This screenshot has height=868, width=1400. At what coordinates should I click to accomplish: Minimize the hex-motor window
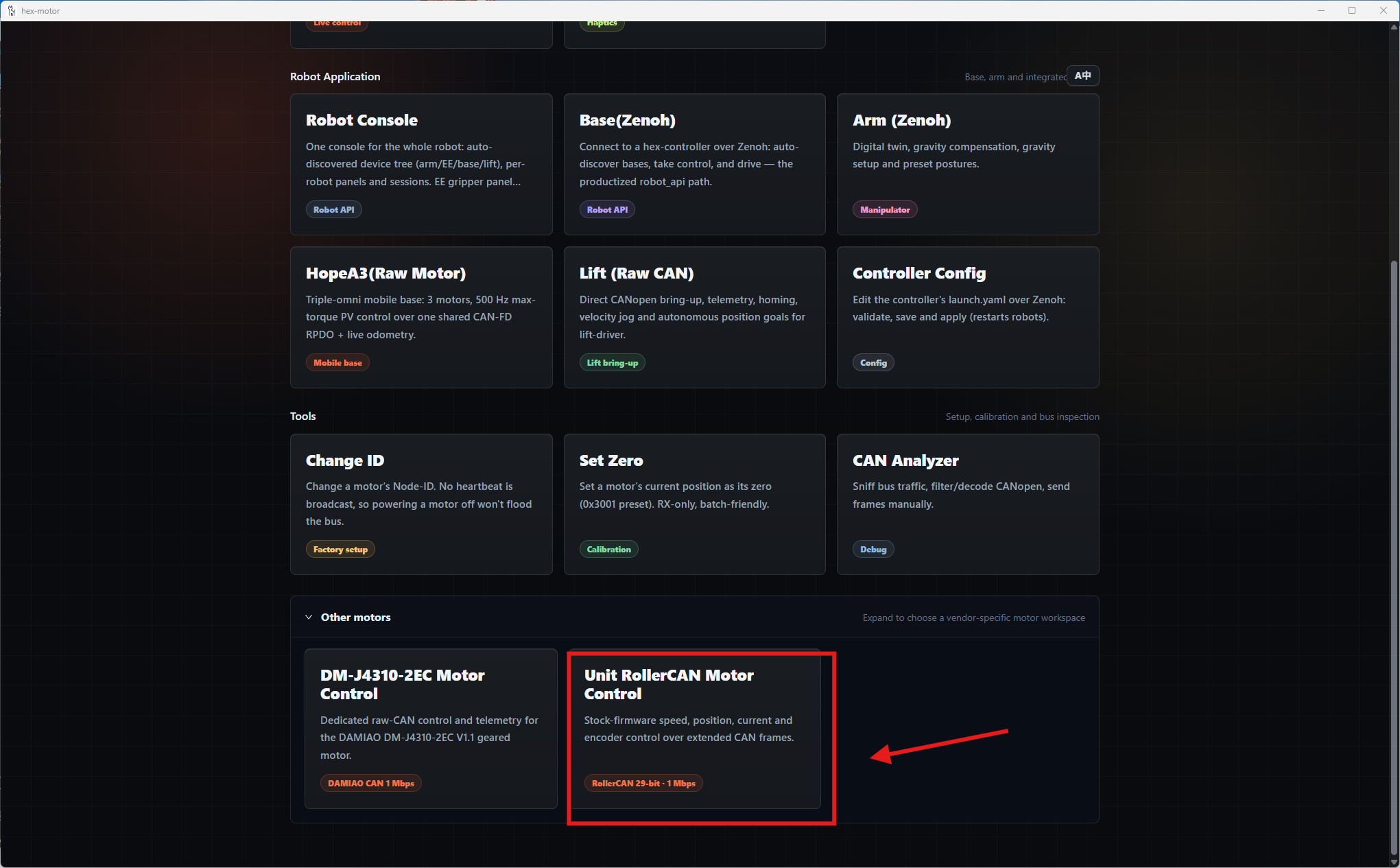coord(1321,10)
